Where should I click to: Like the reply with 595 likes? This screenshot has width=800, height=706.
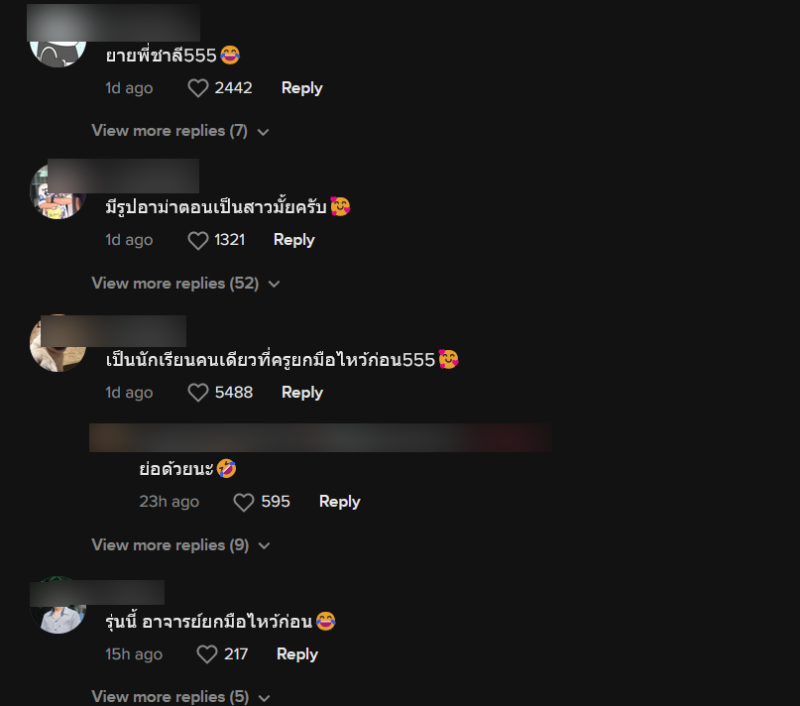(243, 502)
